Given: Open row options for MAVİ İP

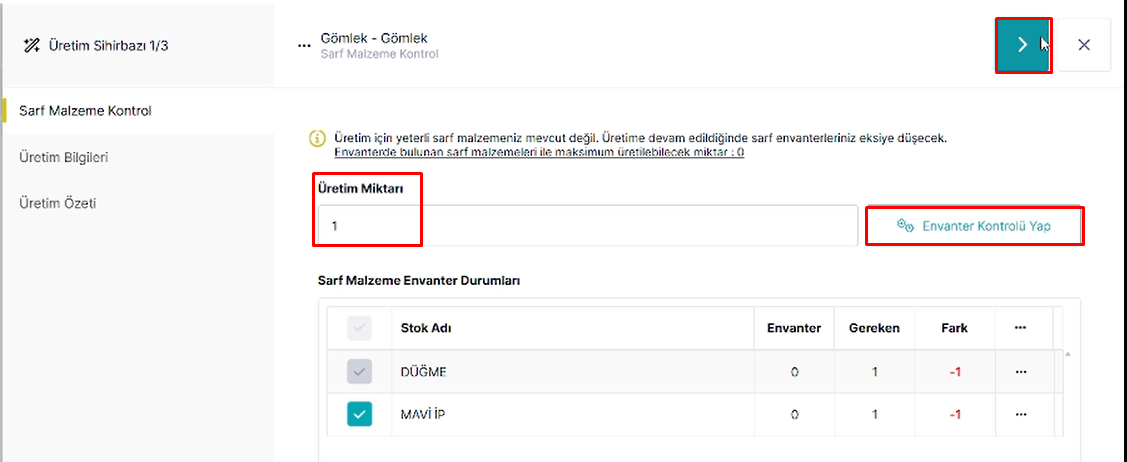Looking at the screenshot, I should pos(1020,414).
